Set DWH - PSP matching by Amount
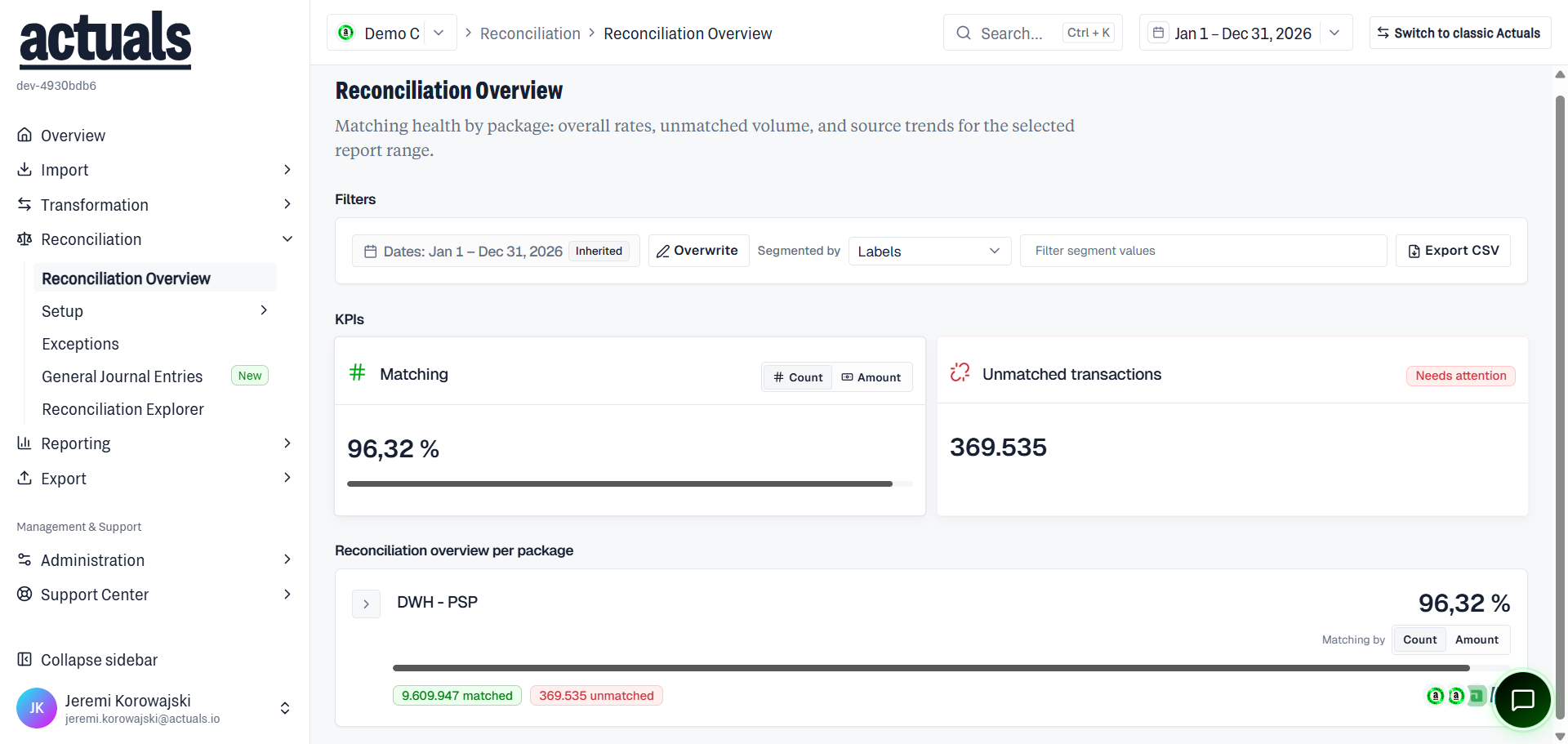The height and width of the screenshot is (744, 1568). 1477,639
